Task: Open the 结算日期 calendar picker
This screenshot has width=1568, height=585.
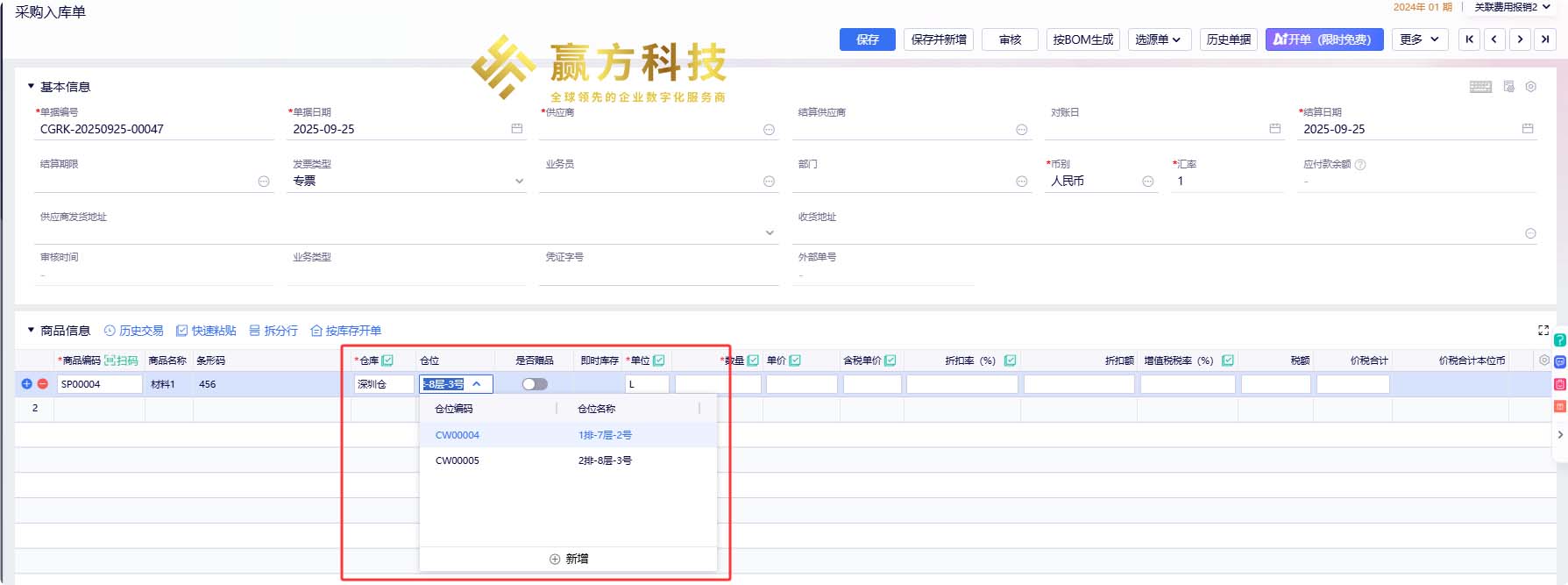Action: point(1528,129)
